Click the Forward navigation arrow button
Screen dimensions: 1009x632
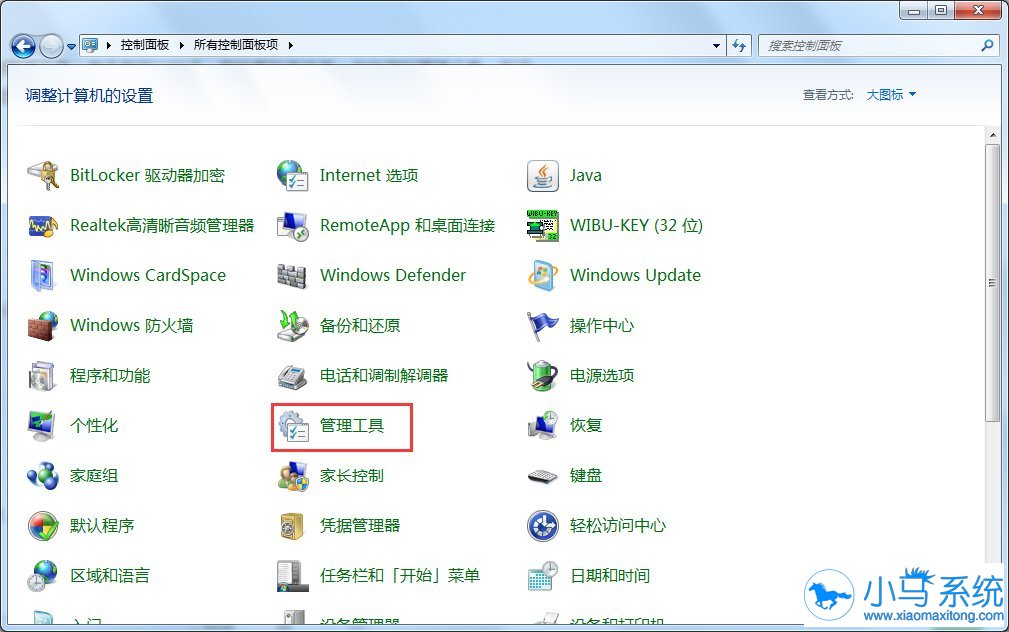click(x=51, y=46)
